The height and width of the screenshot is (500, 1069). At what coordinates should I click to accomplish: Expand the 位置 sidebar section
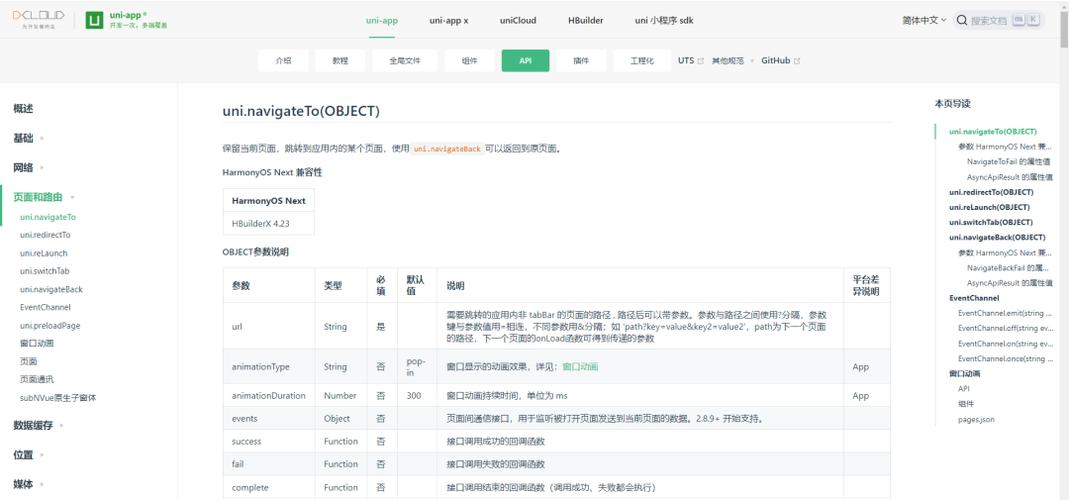(28, 455)
